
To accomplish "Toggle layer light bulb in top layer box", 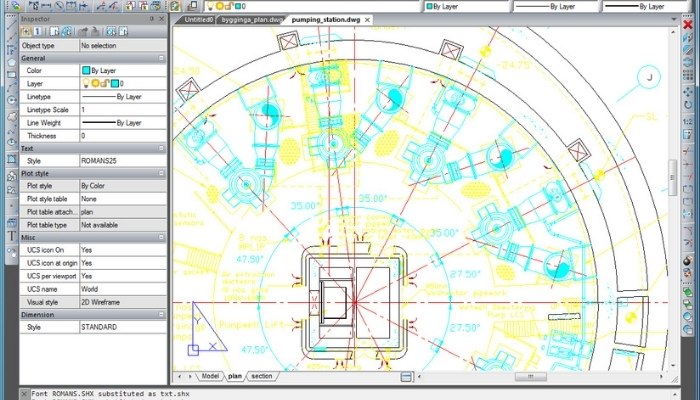I will pyautogui.click(x=211, y=6).
